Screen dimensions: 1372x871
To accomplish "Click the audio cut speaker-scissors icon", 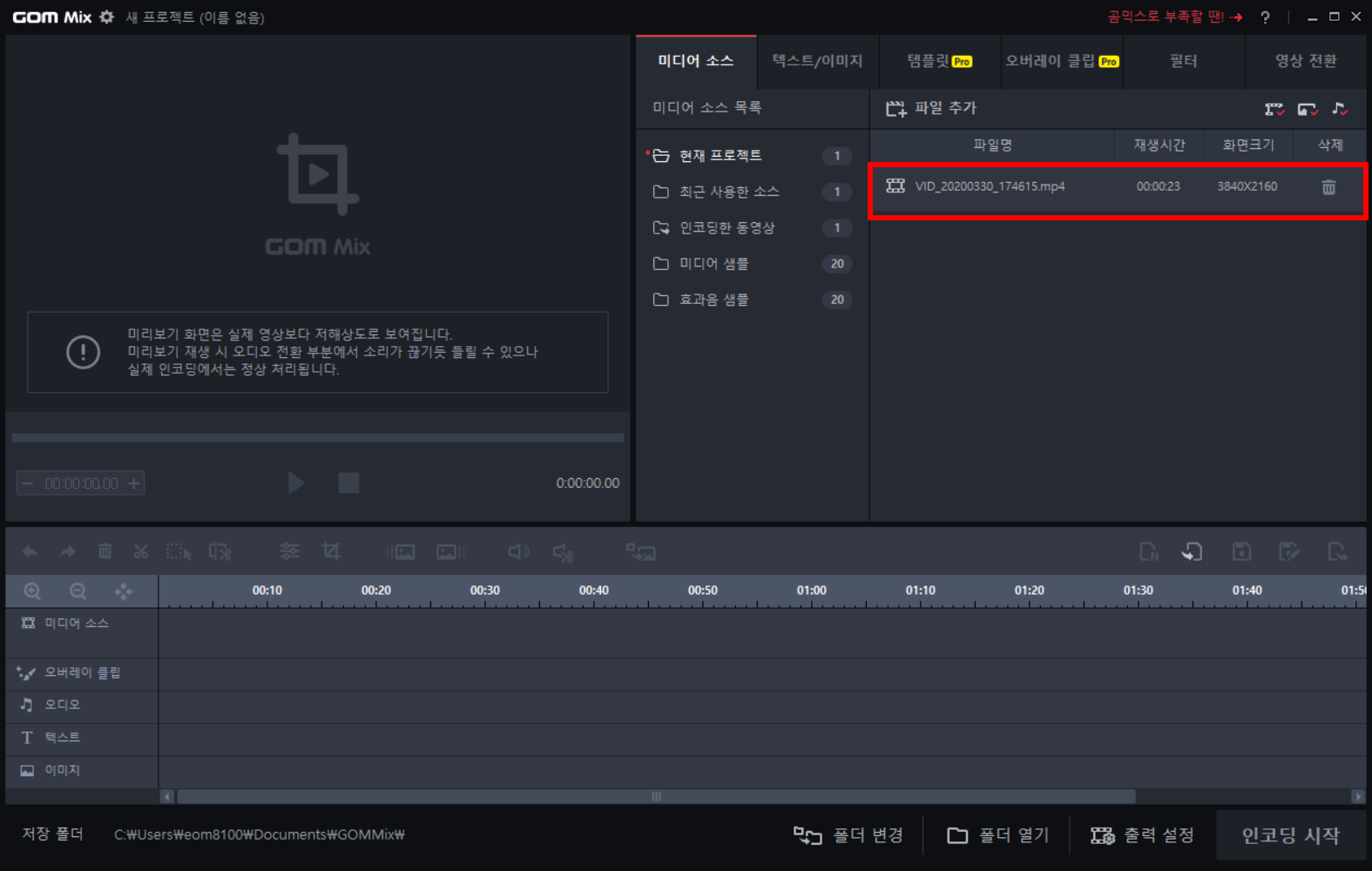I will pos(564,552).
